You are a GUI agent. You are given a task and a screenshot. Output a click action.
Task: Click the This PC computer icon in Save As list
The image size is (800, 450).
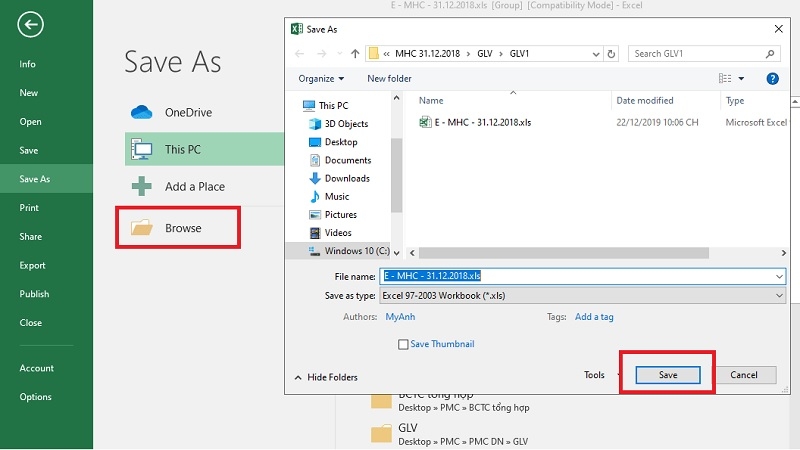141,149
